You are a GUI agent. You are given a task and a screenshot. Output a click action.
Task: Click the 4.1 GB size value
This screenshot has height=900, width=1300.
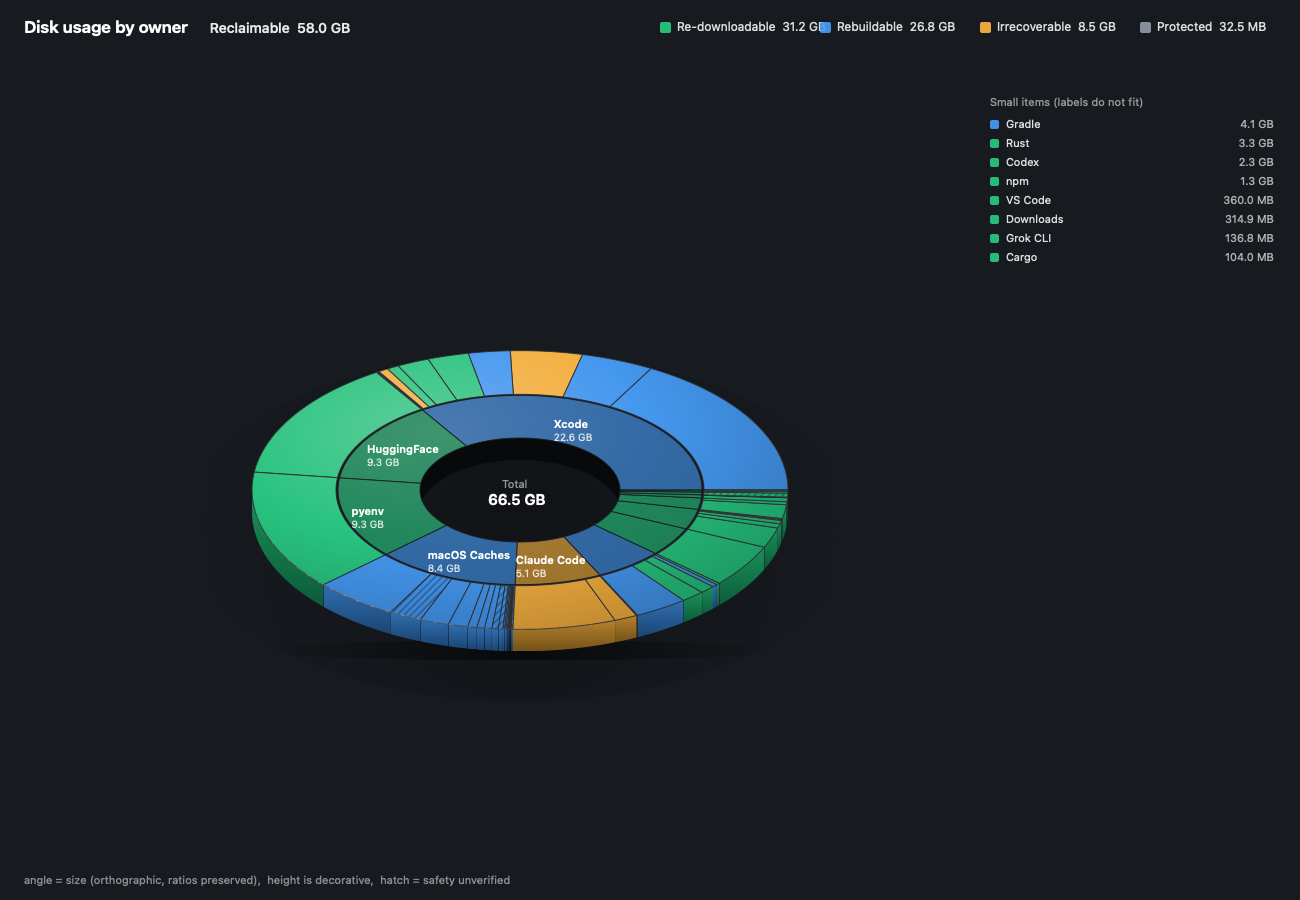1257,124
